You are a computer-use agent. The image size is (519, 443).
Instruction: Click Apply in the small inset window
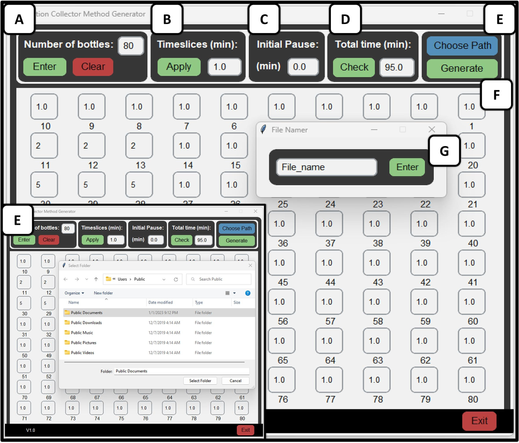(x=93, y=240)
